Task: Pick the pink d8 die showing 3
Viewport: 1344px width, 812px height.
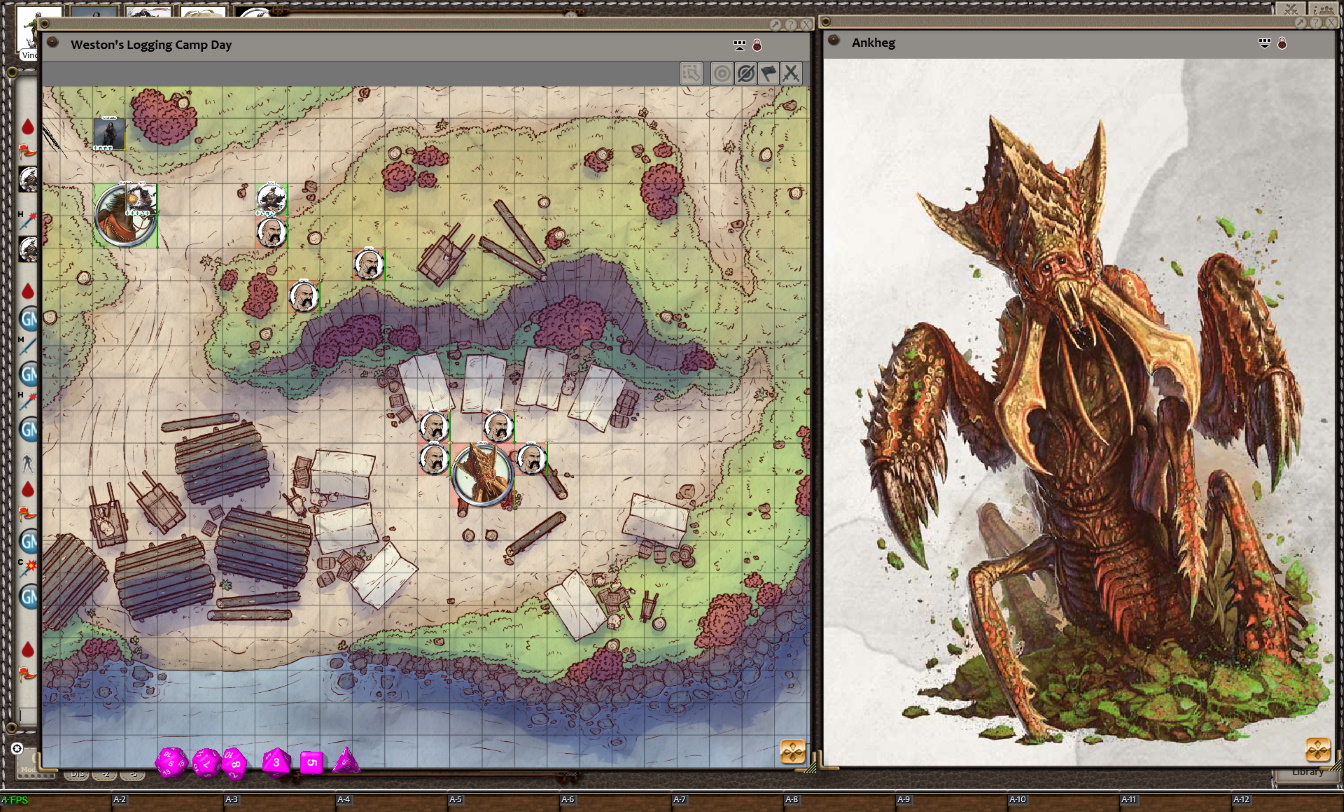Action: click(x=276, y=763)
